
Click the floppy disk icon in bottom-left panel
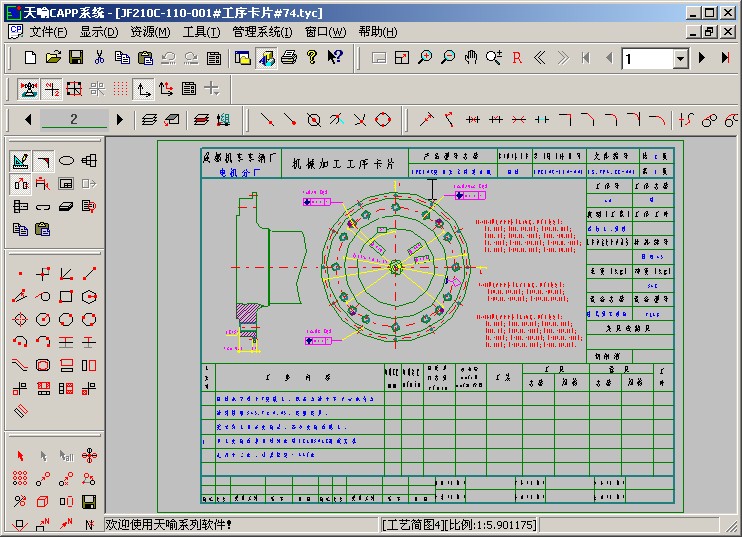click(89, 502)
